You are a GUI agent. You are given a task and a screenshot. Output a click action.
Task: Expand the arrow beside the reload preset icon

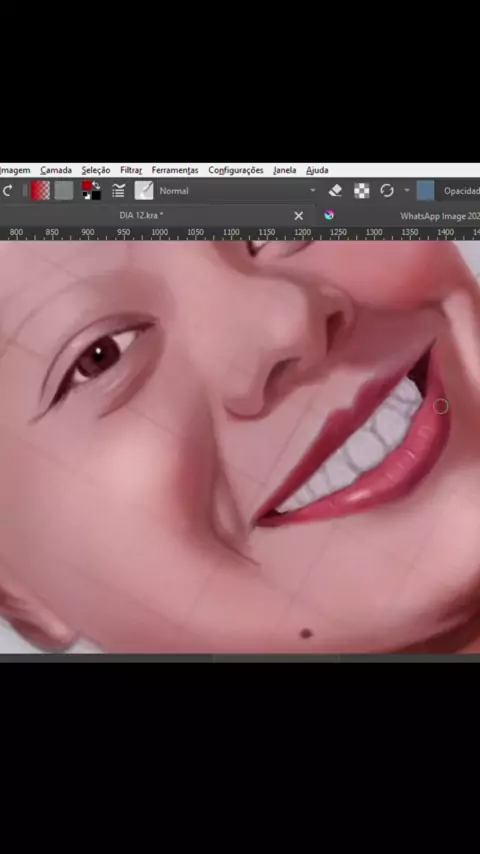point(406,191)
